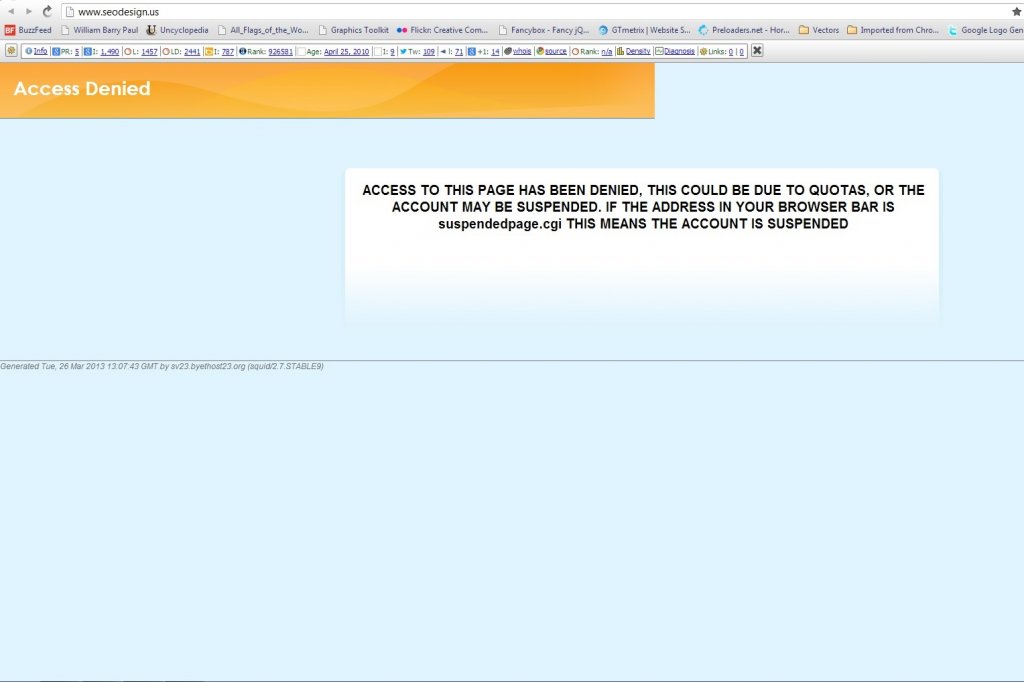1024x682 pixels.
Task: Click the l: 71 value
Action: pyautogui.click(x=458, y=52)
